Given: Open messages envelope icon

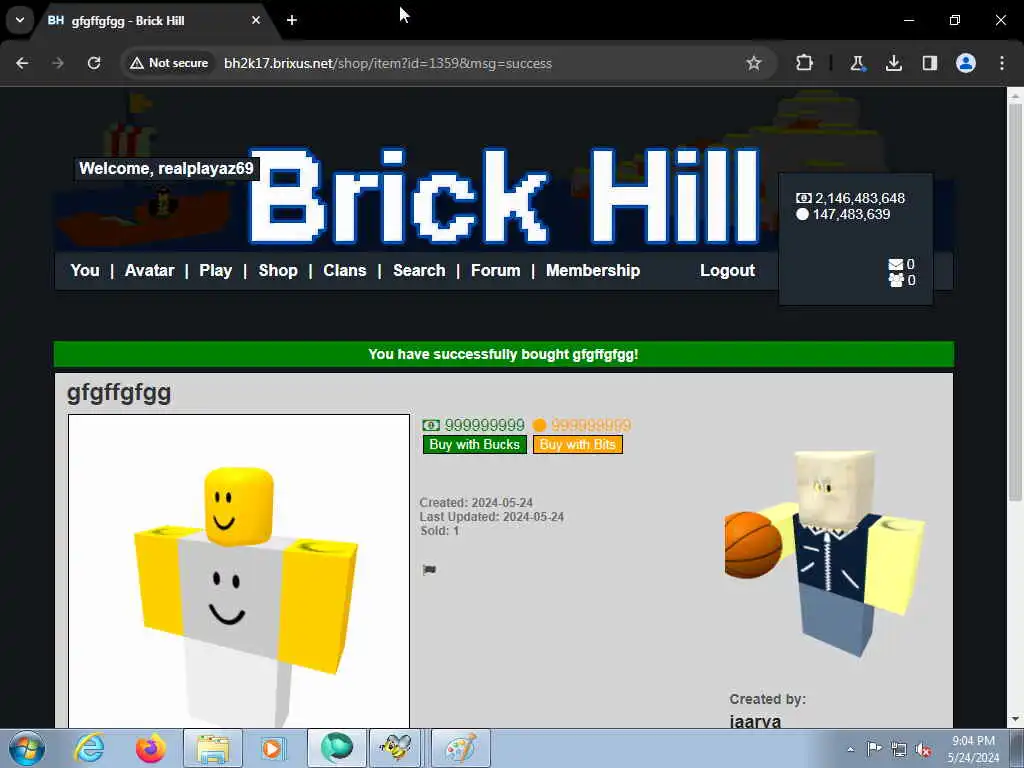Looking at the screenshot, I should point(896,264).
